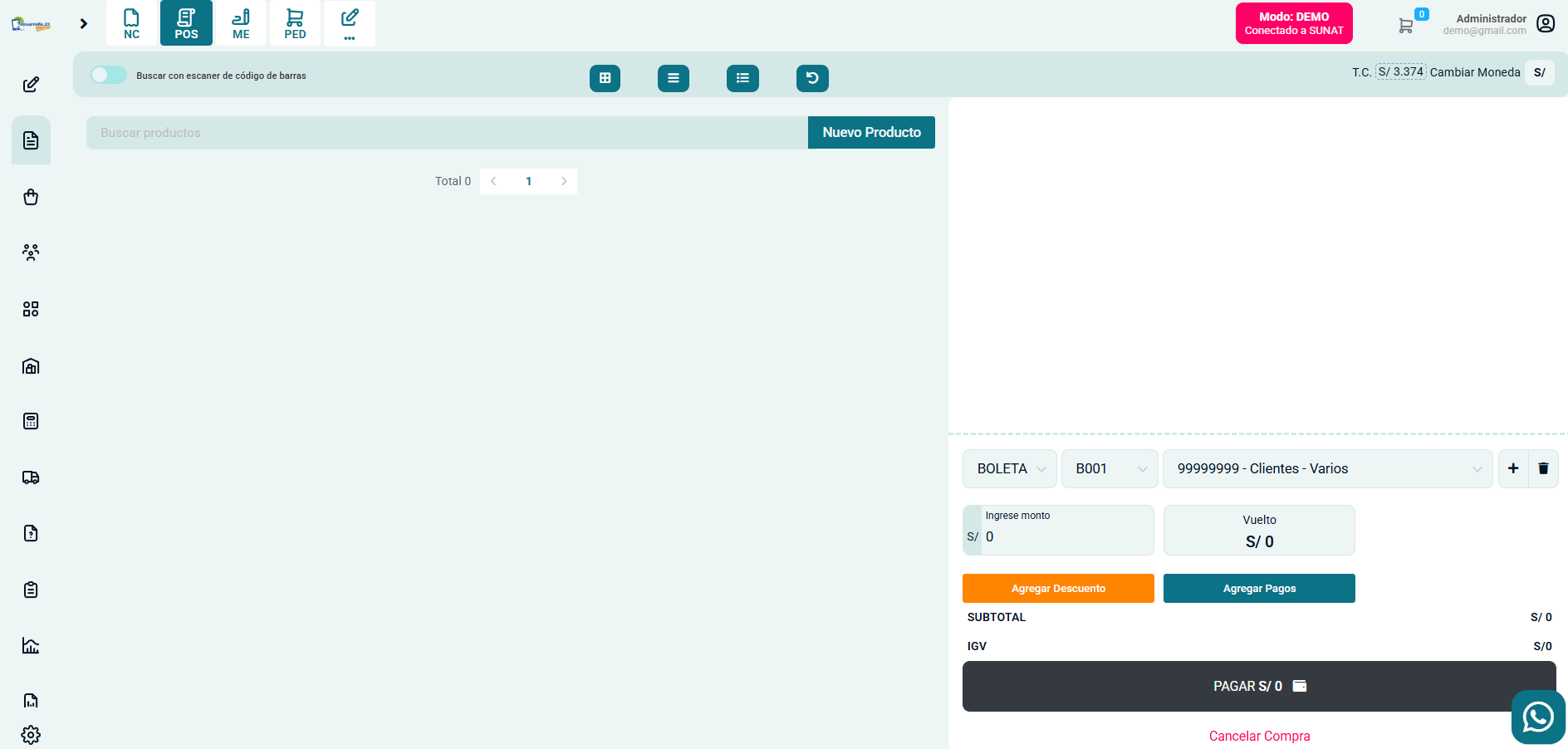This screenshot has height=749, width=1568.
Task: Open the B001 series dropdown
Action: click(1109, 468)
